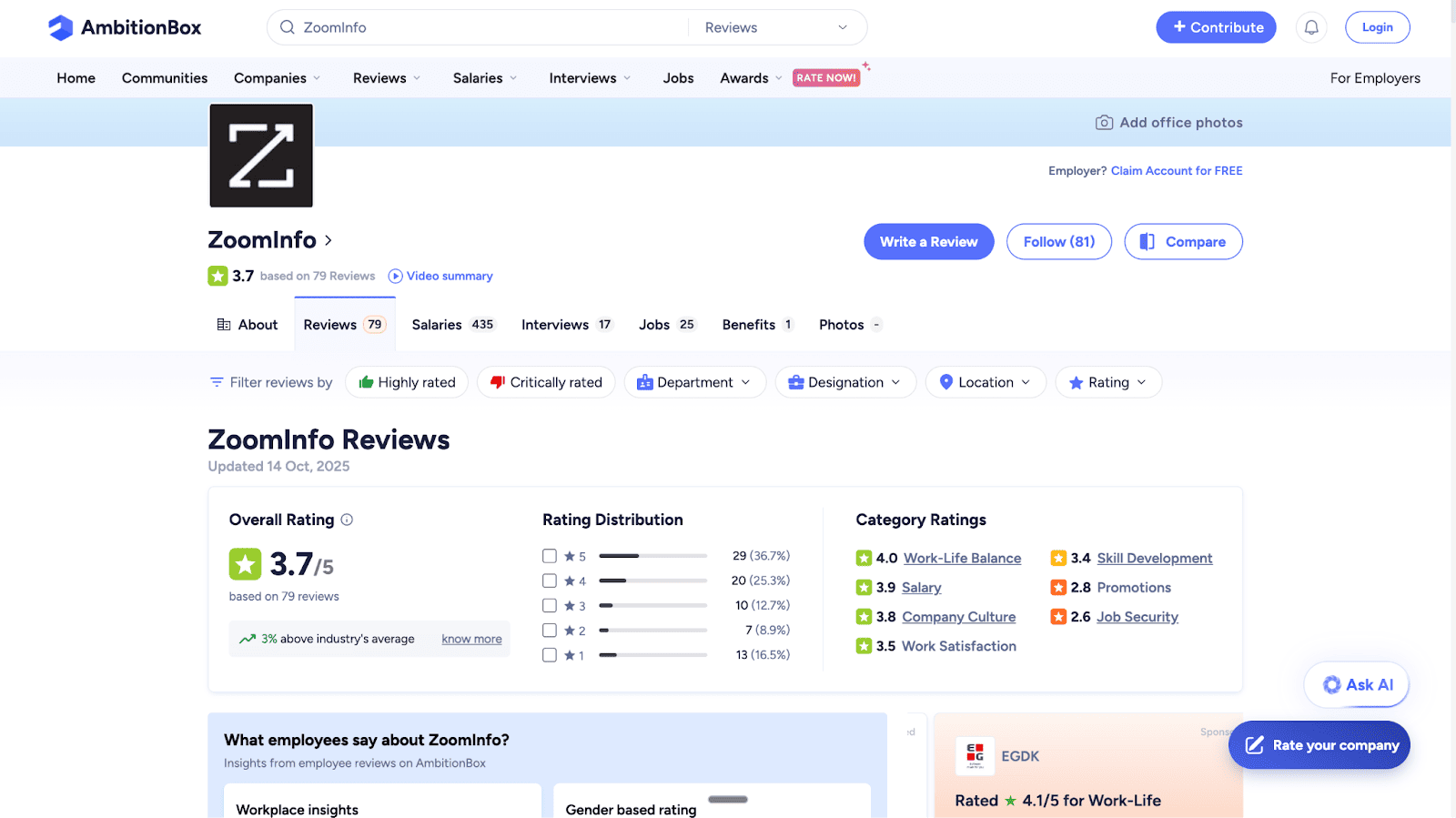Click the filter lines icon by Filter reviews

tap(217, 382)
